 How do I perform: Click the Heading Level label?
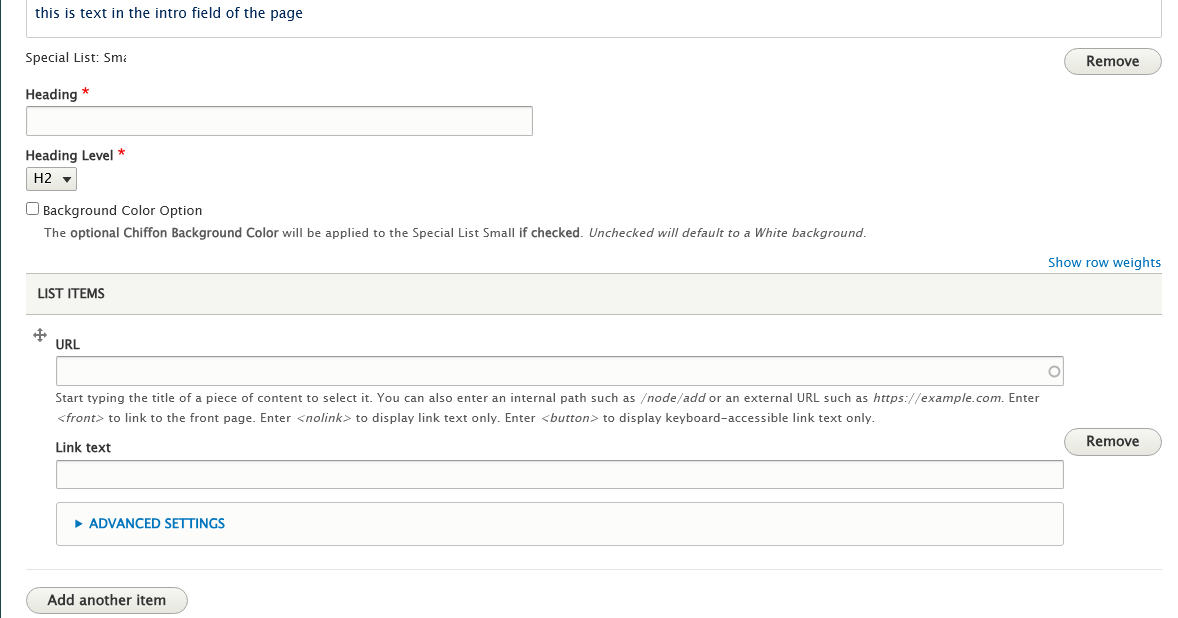(x=69, y=156)
